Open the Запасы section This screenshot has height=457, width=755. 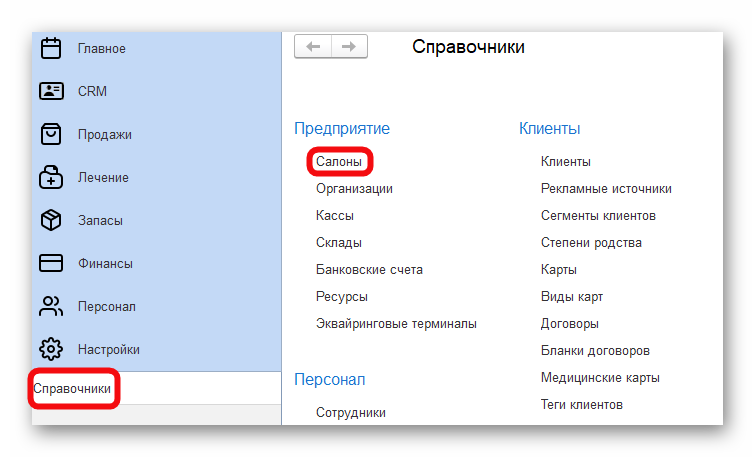point(100,221)
